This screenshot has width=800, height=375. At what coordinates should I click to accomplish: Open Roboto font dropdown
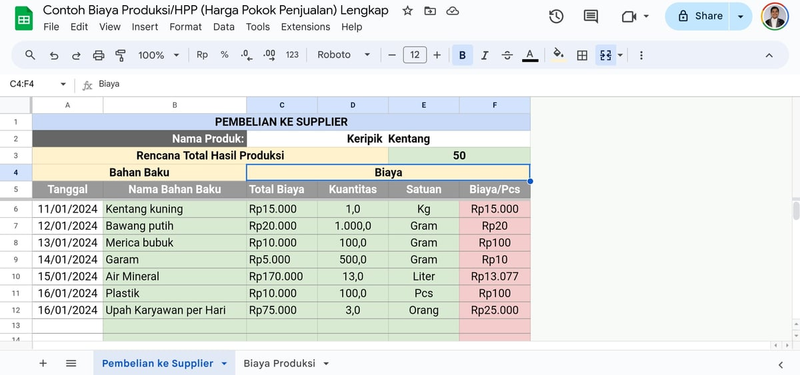coord(343,55)
